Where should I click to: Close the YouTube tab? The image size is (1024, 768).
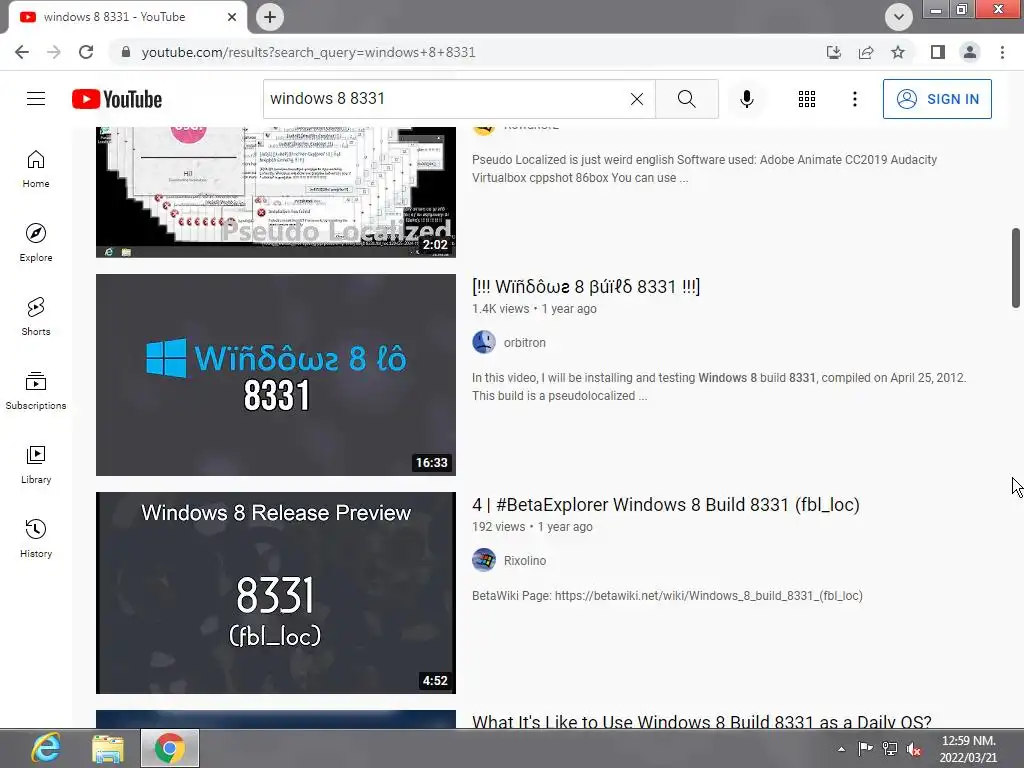click(x=232, y=17)
